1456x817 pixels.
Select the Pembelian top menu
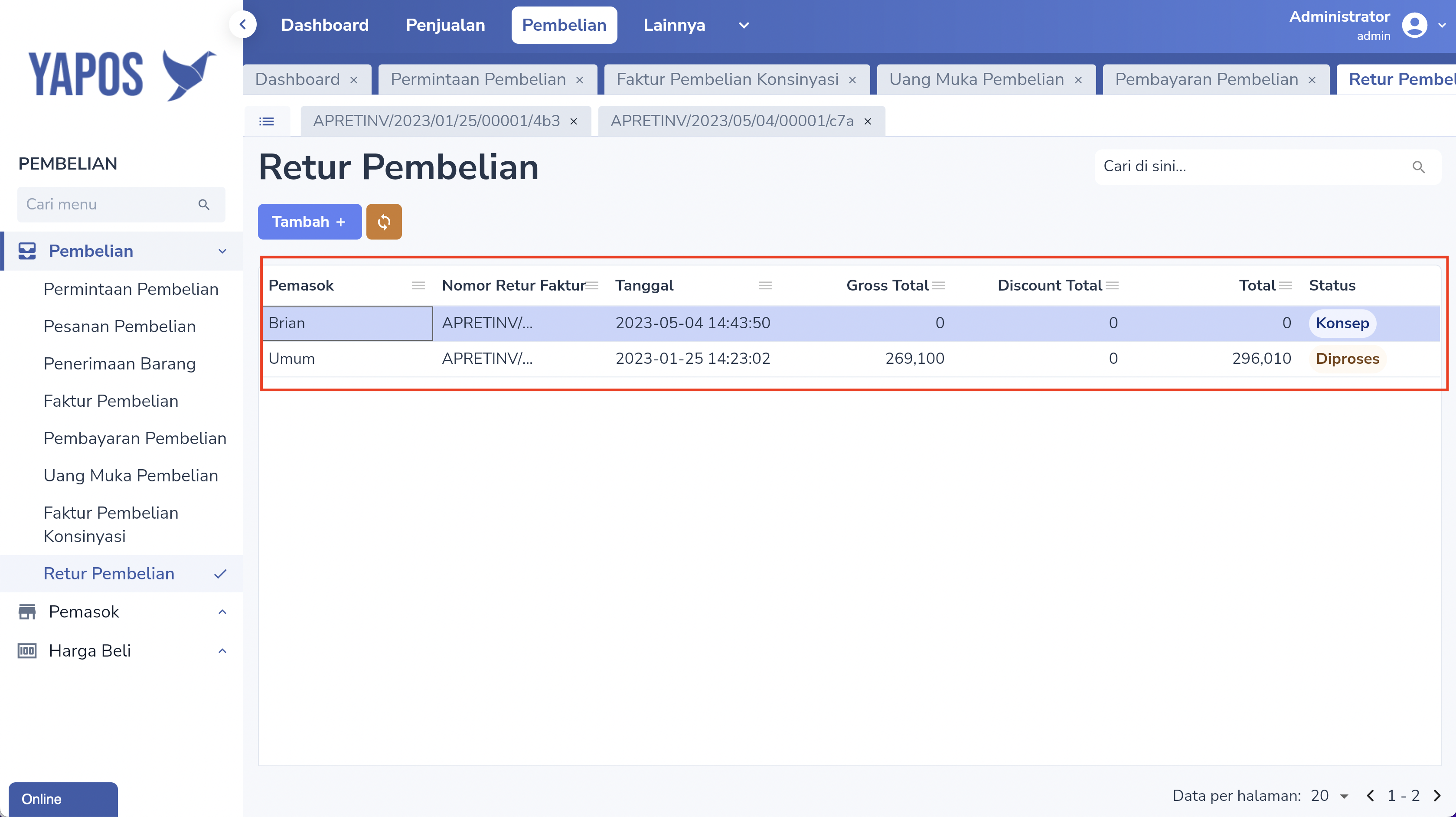(x=564, y=25)
